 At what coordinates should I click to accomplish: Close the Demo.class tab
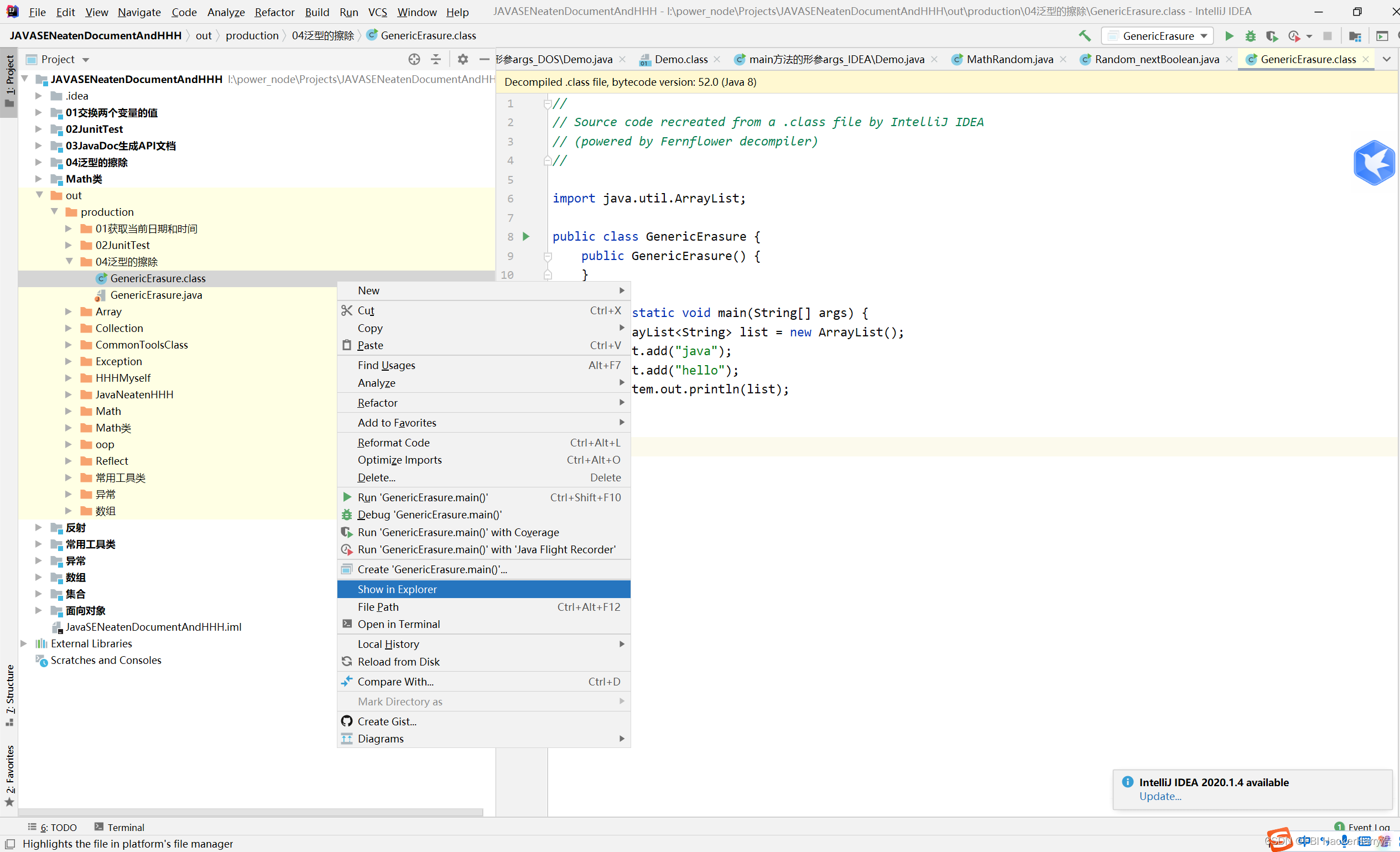[x=717, y=59]
